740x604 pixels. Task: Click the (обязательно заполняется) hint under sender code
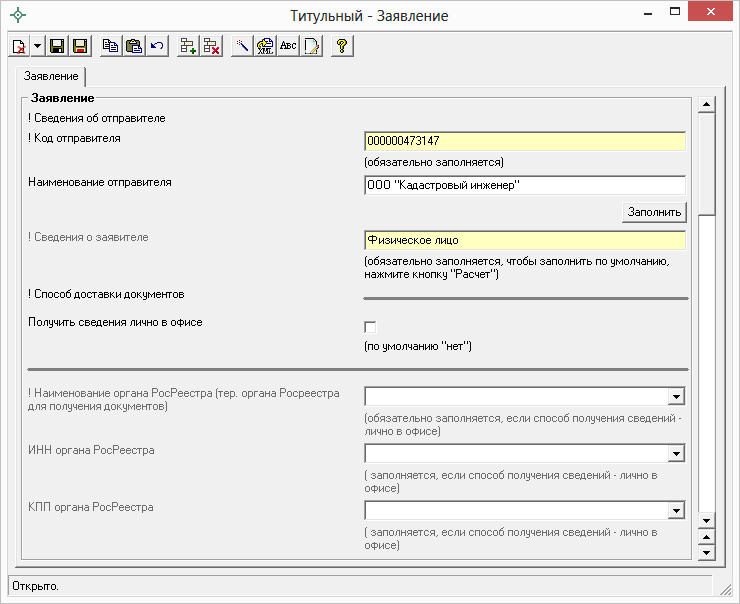pos(434,162)
